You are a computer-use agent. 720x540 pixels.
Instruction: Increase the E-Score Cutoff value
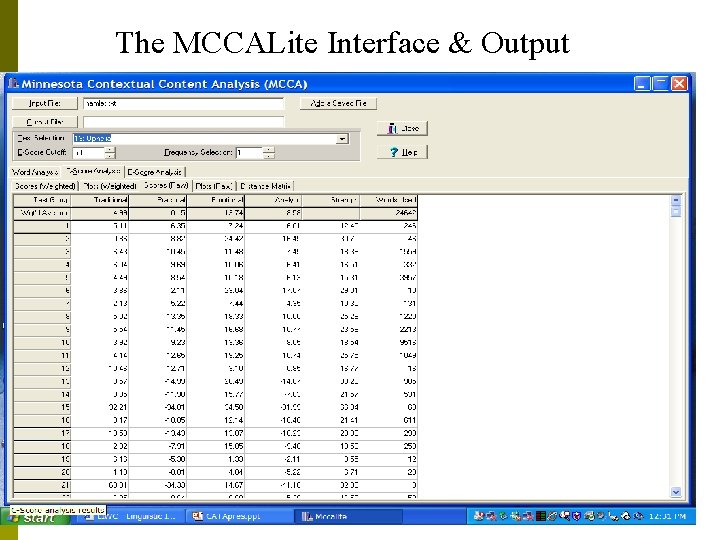(x=110, y=150)
